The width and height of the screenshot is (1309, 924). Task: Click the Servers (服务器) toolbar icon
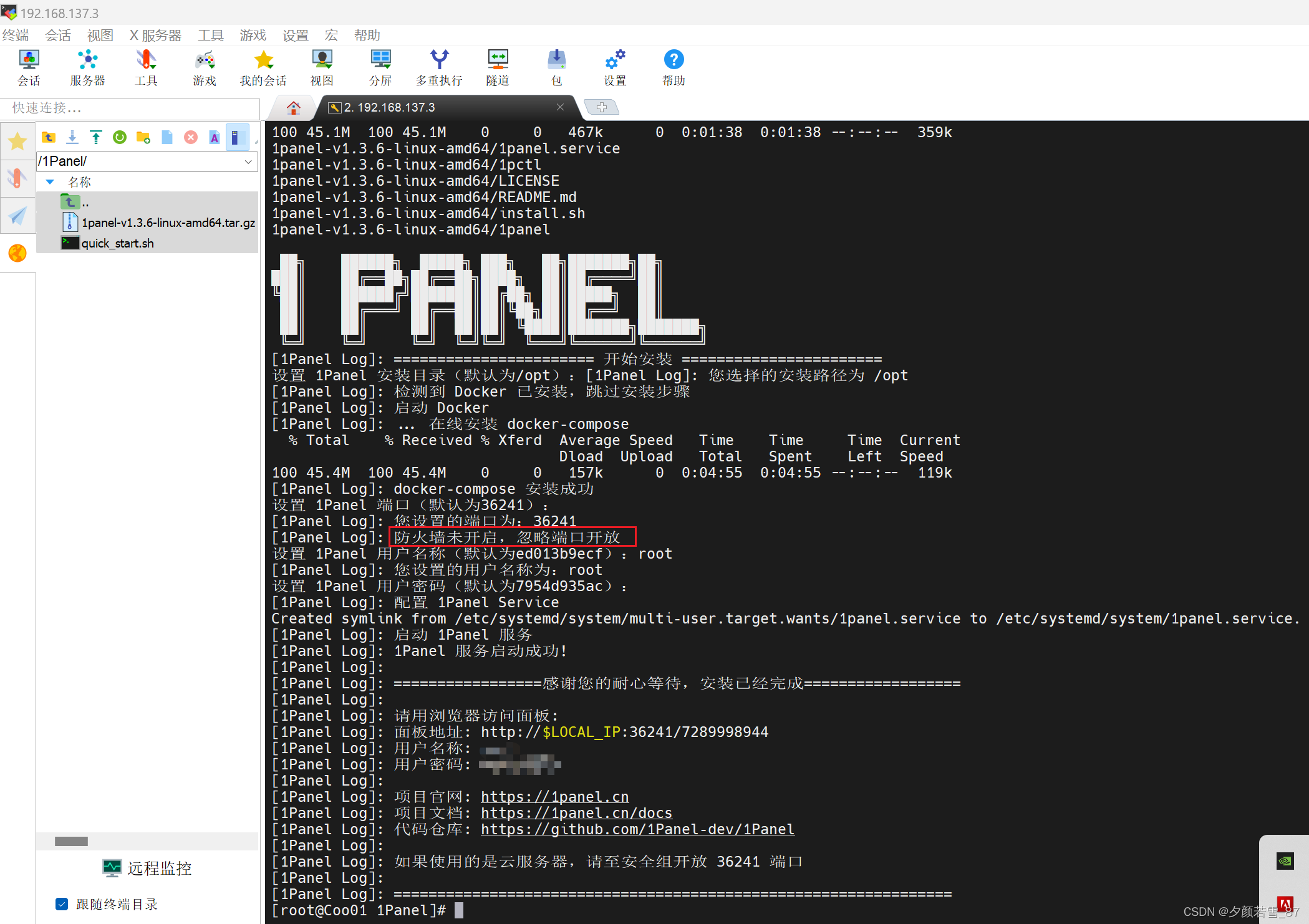pos(87,67)
